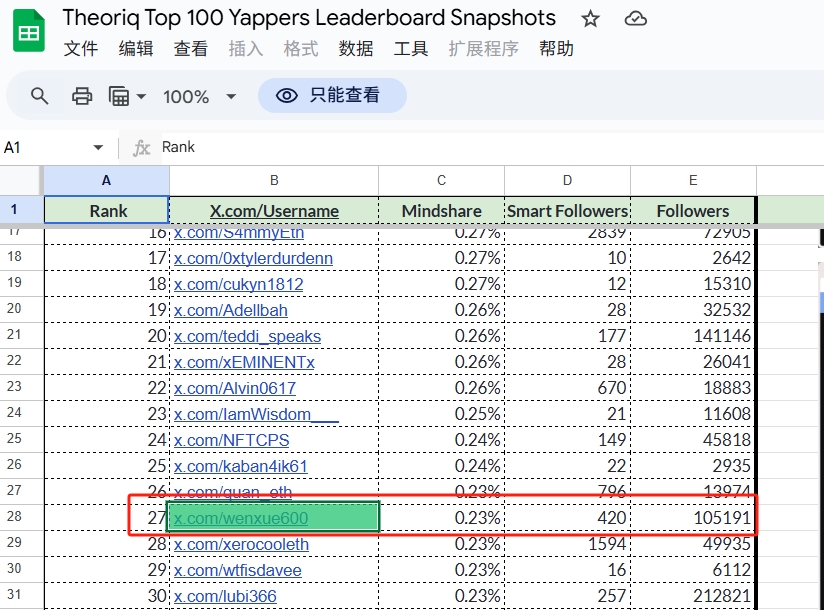The width and height of the screenshot is (824, 610).
Task: Click the Followers header cell
Action: tap(693, 211)
